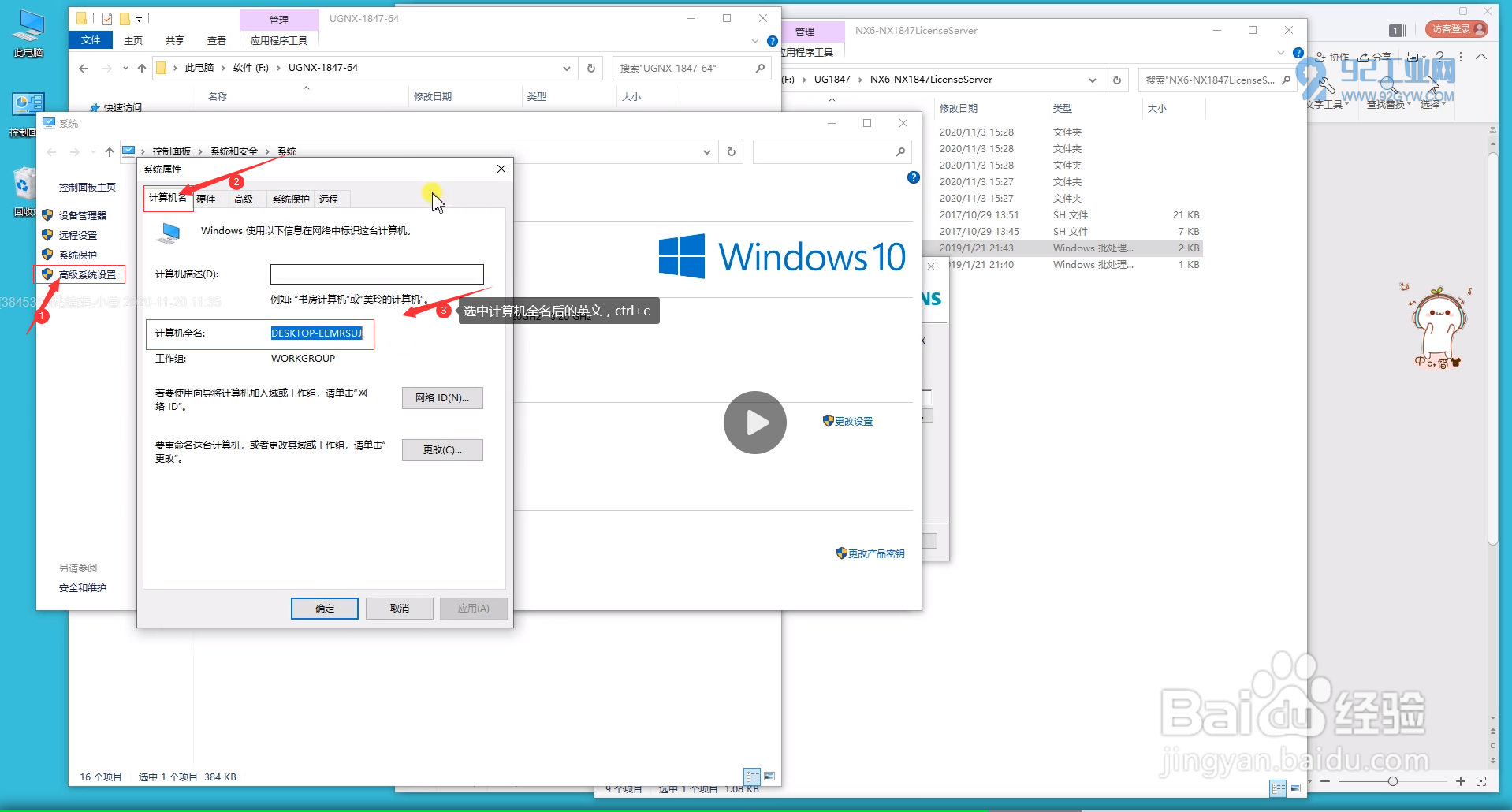
Task: Expand address dropdown in LicenseServer explorer
Action: click(x=1093, y=80)
